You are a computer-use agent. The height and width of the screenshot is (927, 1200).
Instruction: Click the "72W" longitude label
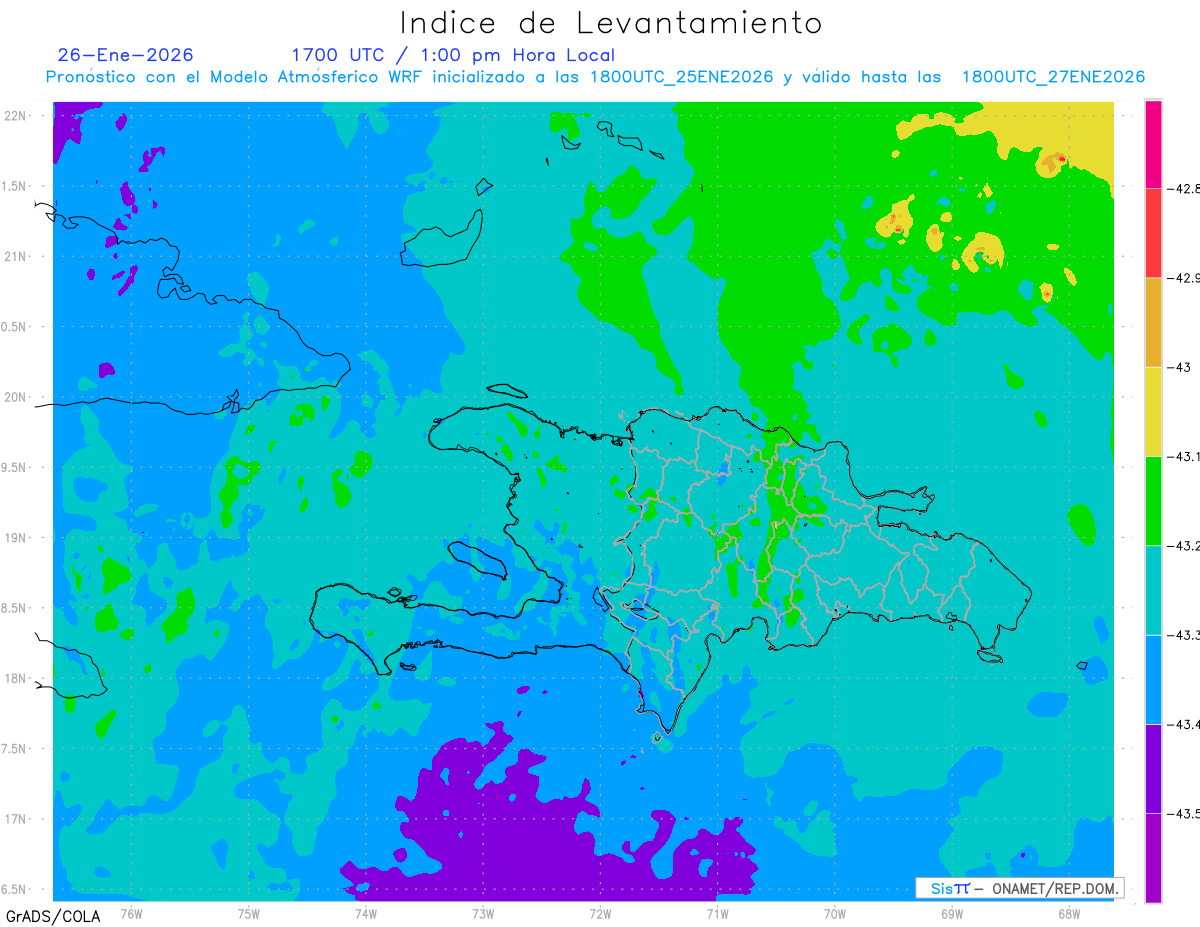pos(600,913)
